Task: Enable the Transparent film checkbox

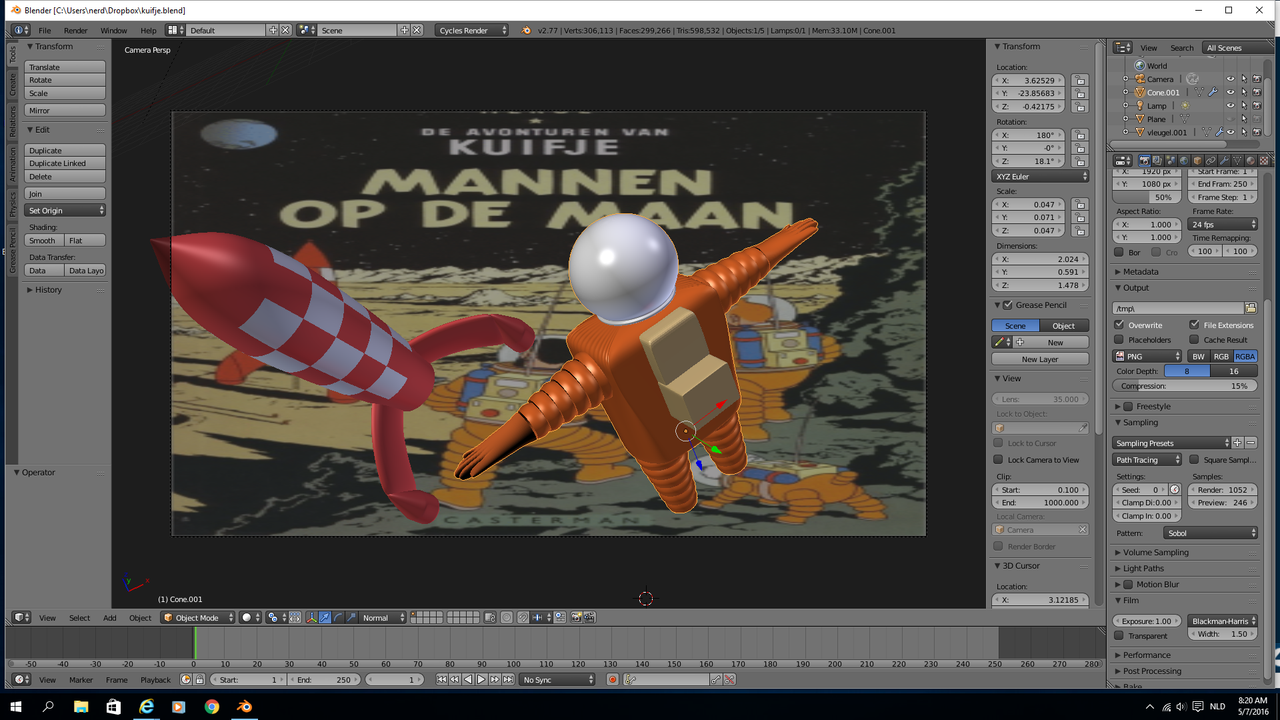Action: pos(1119,635)
